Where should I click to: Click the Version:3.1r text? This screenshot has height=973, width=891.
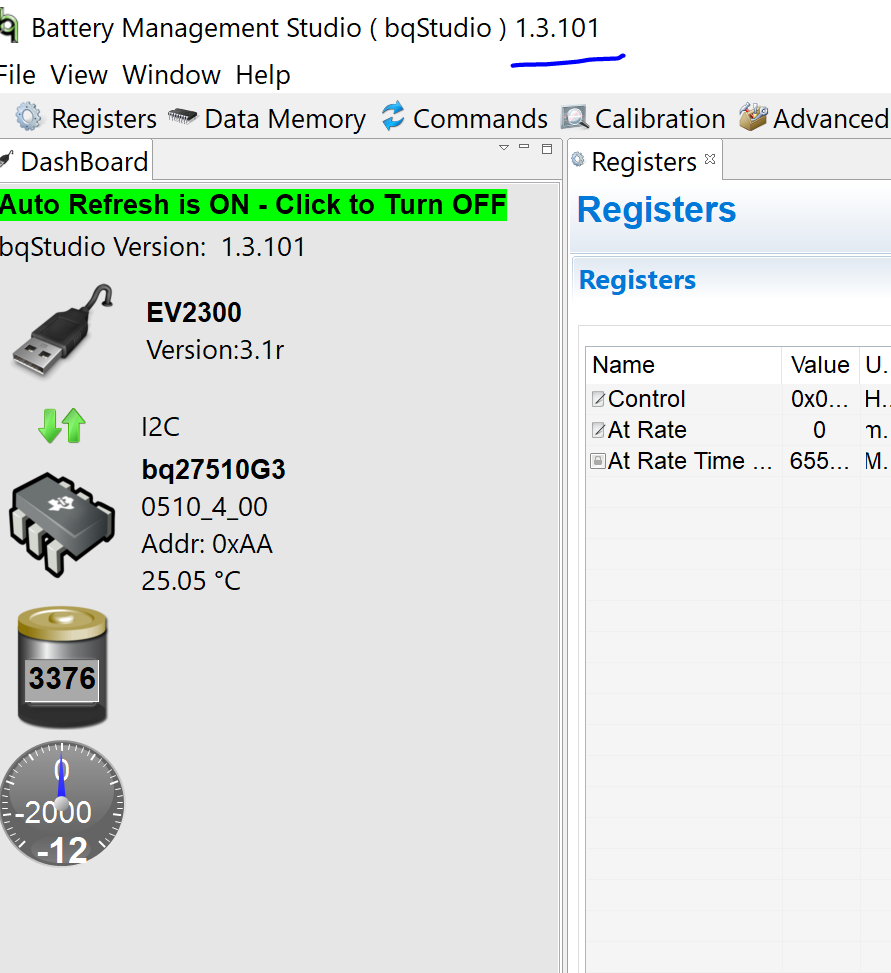(x=215, y=351)
